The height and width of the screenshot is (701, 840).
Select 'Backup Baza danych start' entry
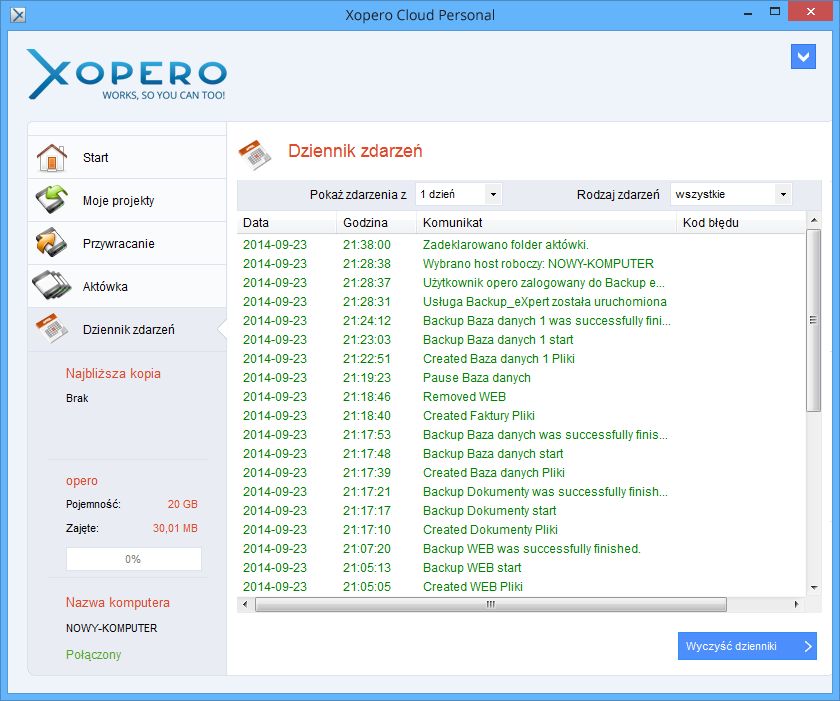point(521,454)
